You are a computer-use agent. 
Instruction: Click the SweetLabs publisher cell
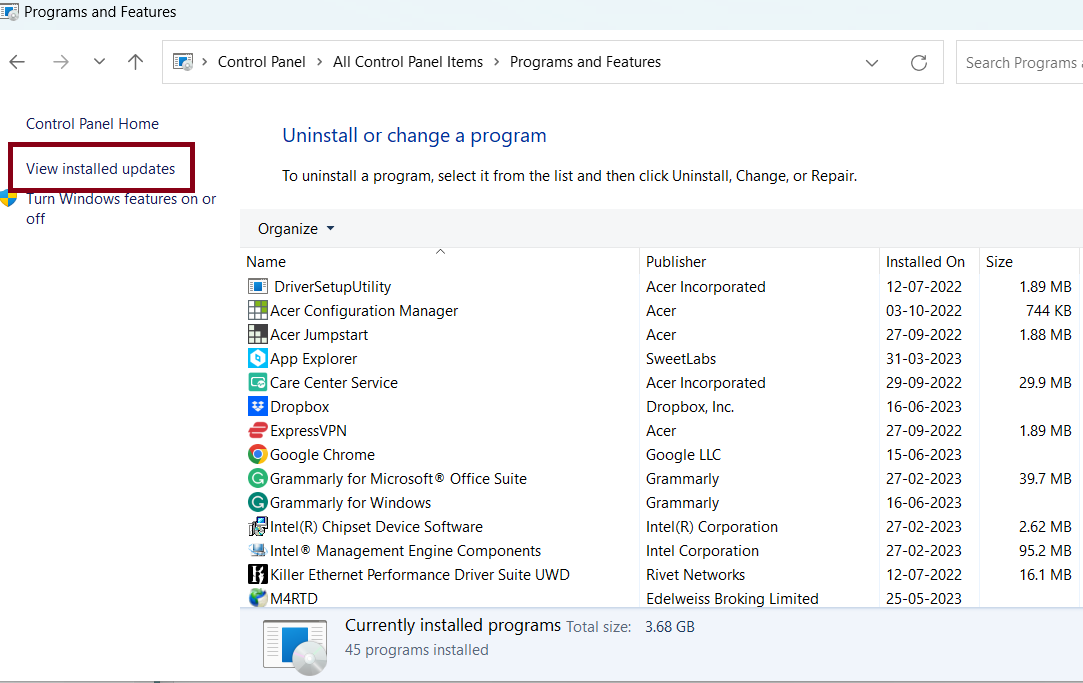pos(681,359)
